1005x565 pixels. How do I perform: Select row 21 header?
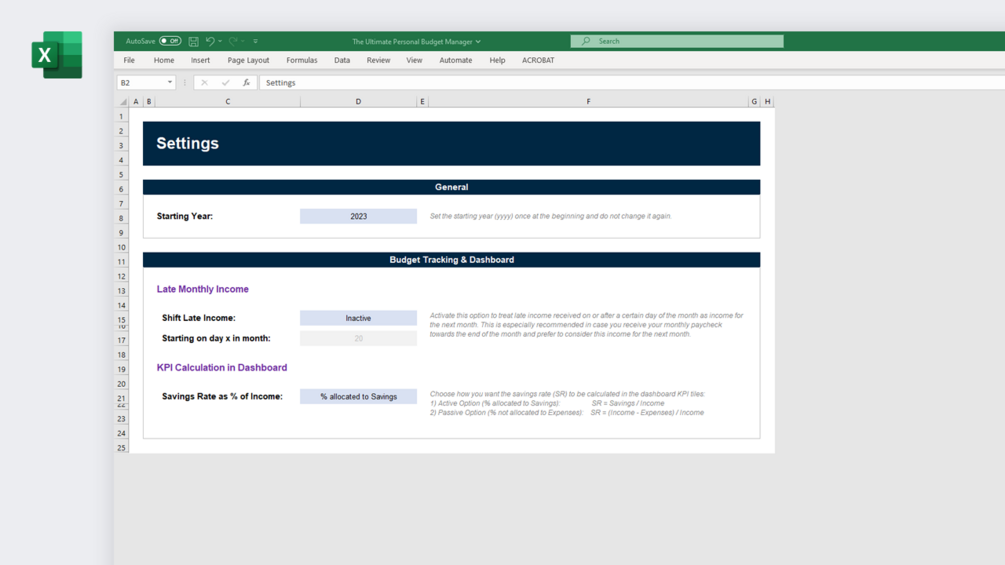coord(121,398)
